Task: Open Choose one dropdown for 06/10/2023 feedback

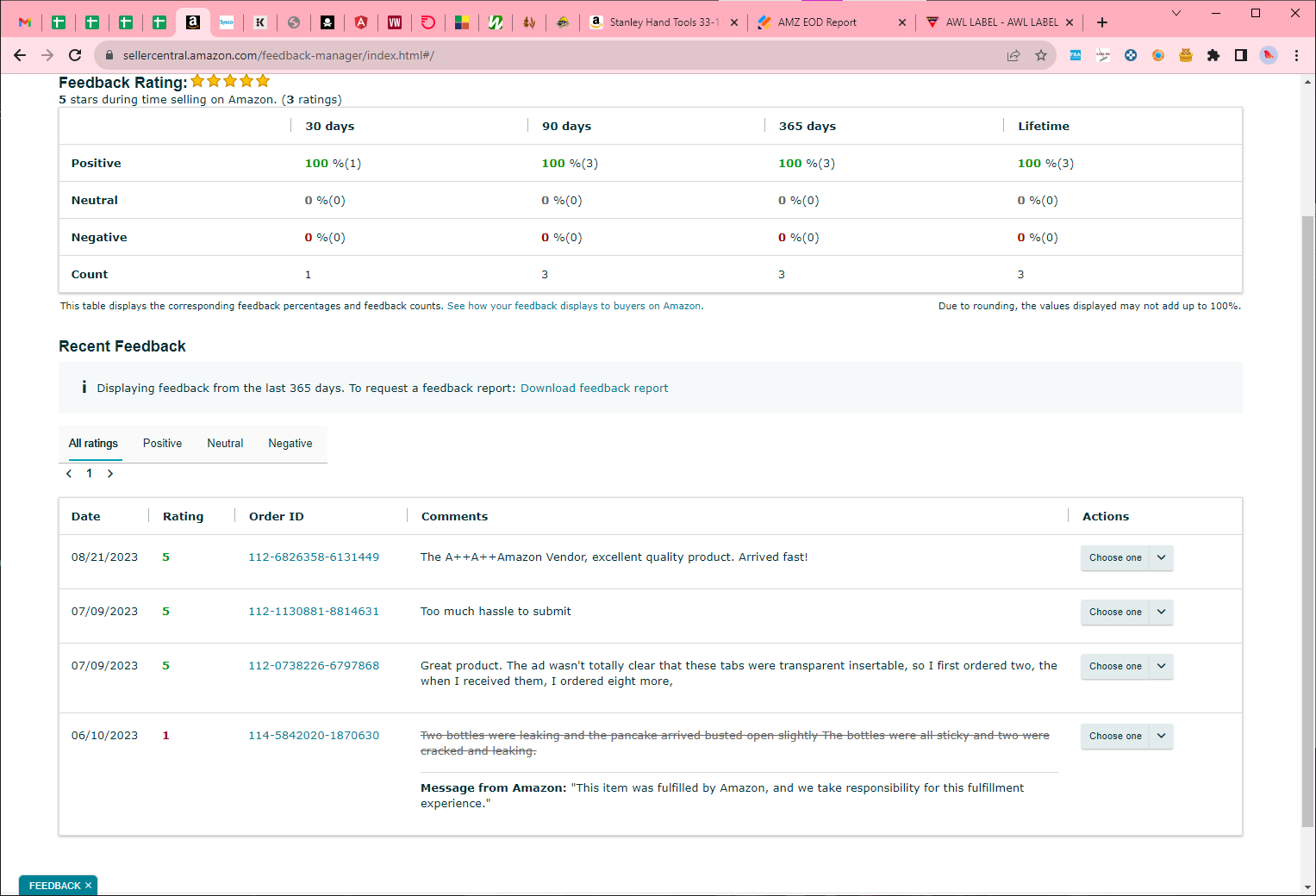Action: 1126,736
